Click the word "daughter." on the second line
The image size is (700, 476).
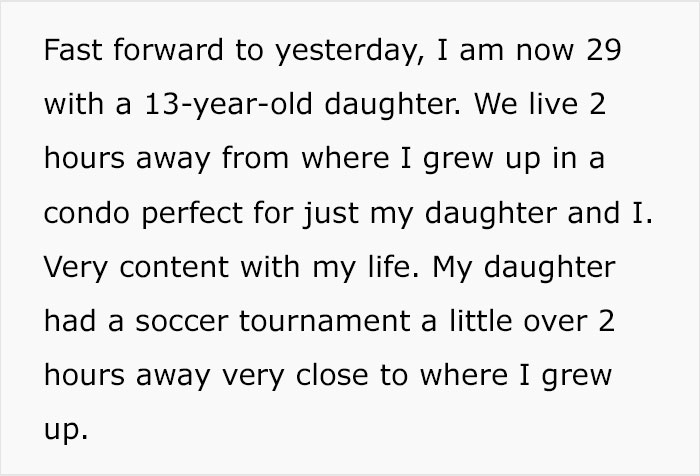coord(392,105)
